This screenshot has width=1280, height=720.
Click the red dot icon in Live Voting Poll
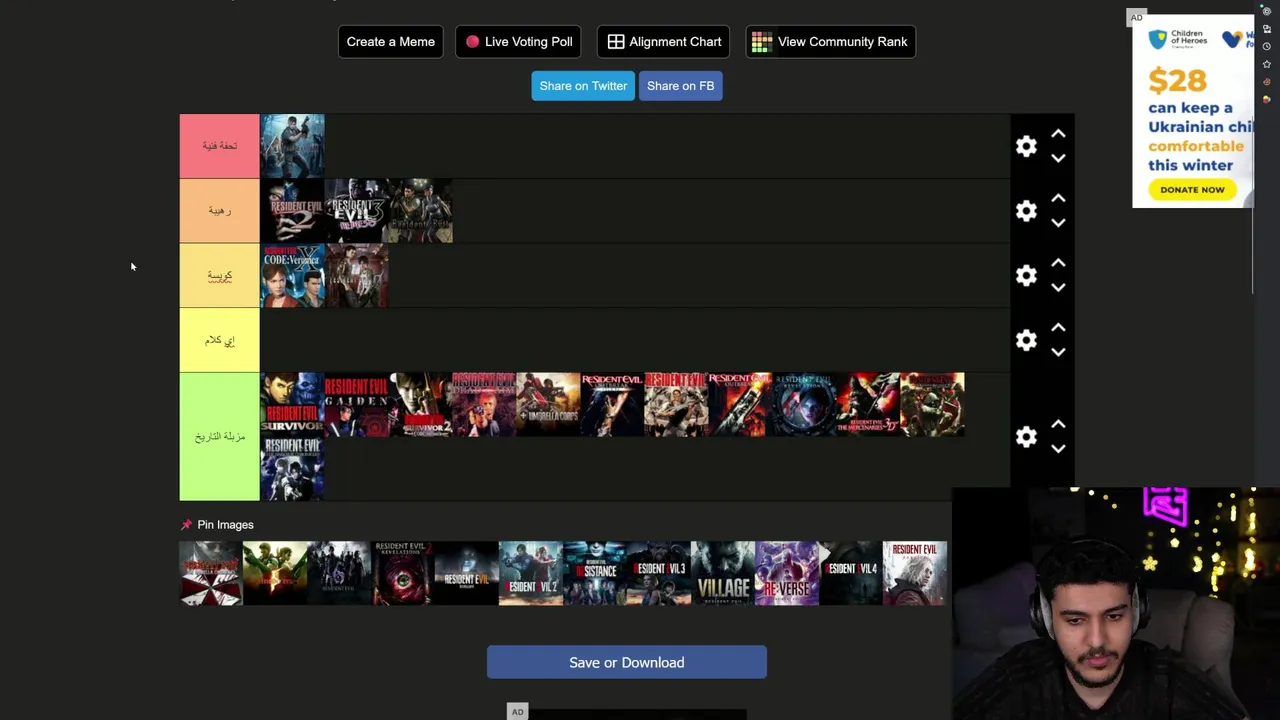click(x=472, y=42)
